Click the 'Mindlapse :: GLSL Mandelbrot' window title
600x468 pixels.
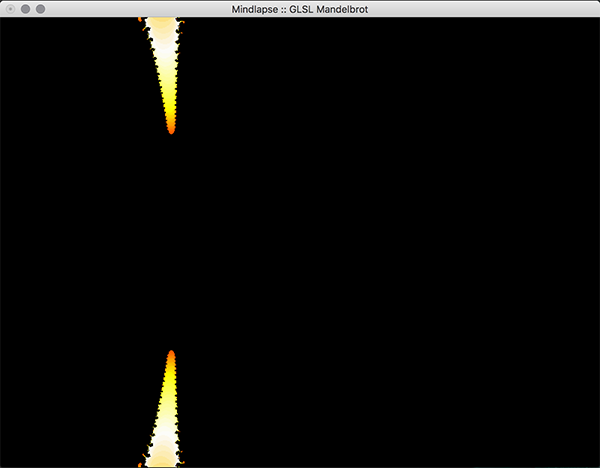coord(299,8)
